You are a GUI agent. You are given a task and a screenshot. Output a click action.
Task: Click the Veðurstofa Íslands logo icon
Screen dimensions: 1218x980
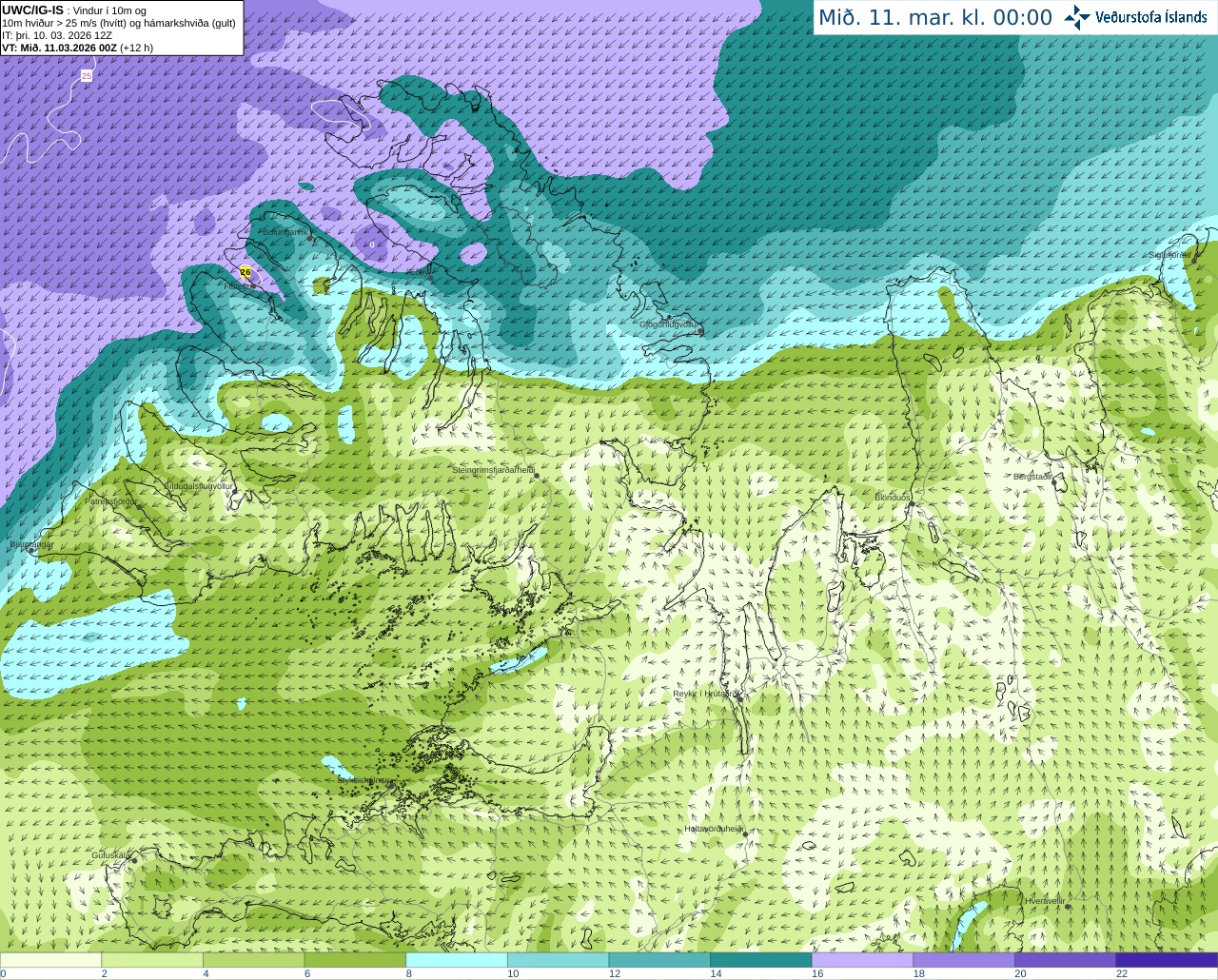tap(1077, 17)
